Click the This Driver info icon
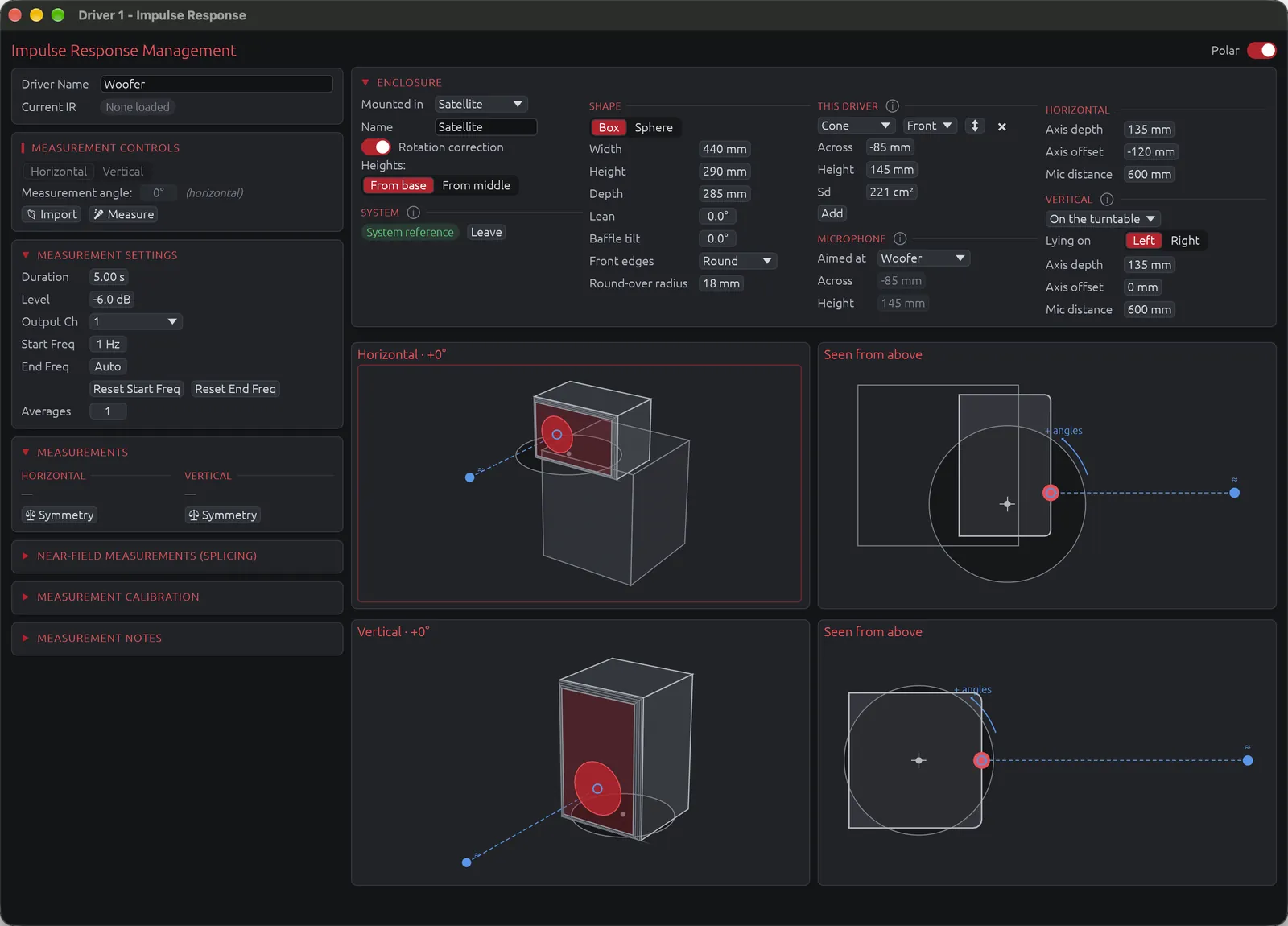 892,106
